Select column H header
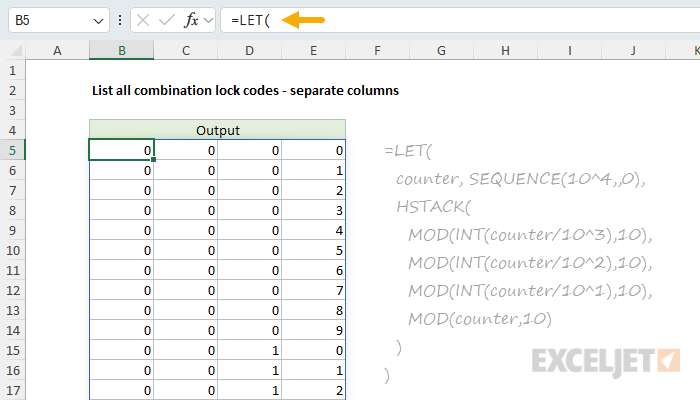The image size is (700, 400). tap(505, 50)
